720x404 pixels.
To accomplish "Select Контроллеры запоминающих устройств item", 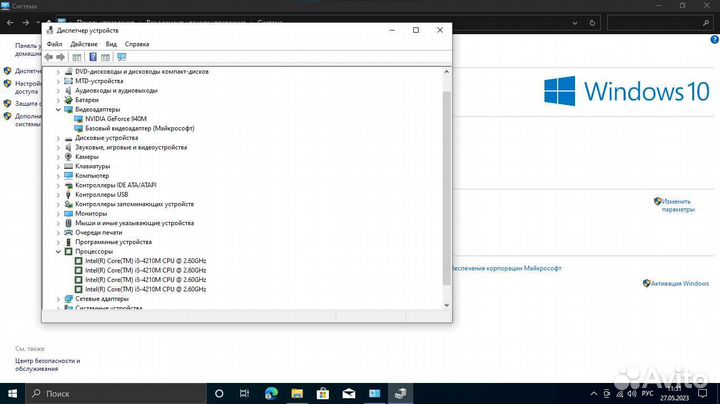I will 135,204.
